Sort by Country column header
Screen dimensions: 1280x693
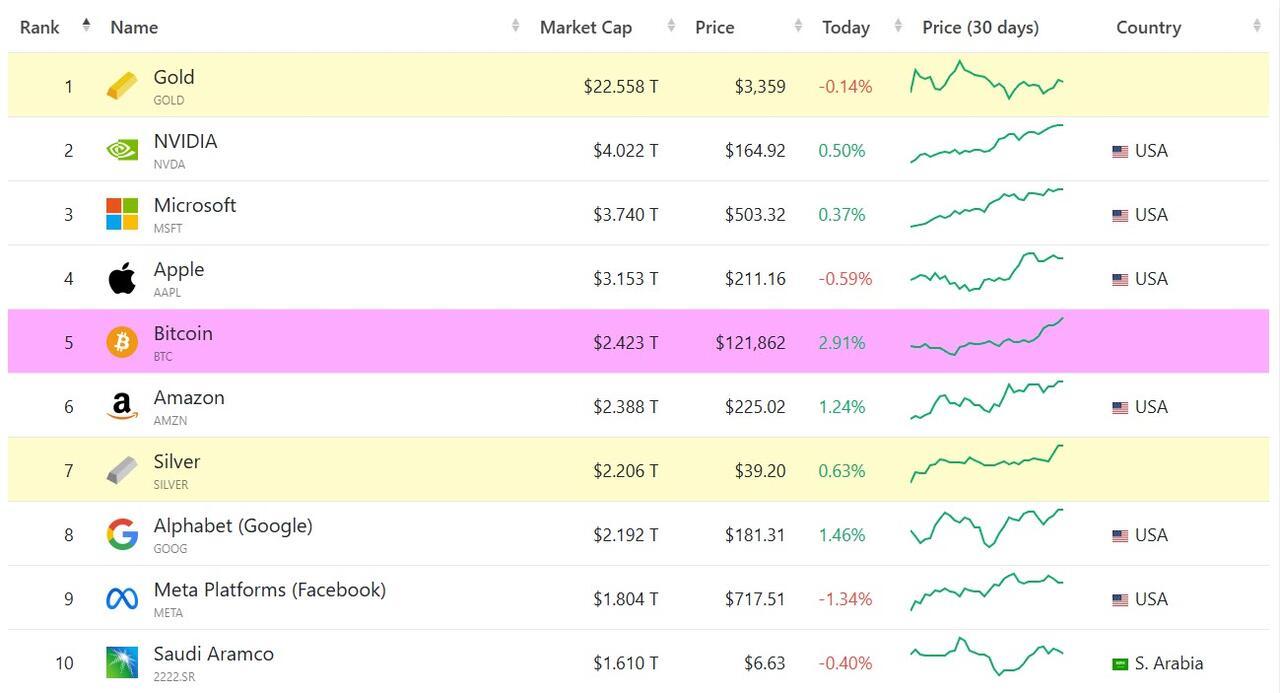(1148, 28)
